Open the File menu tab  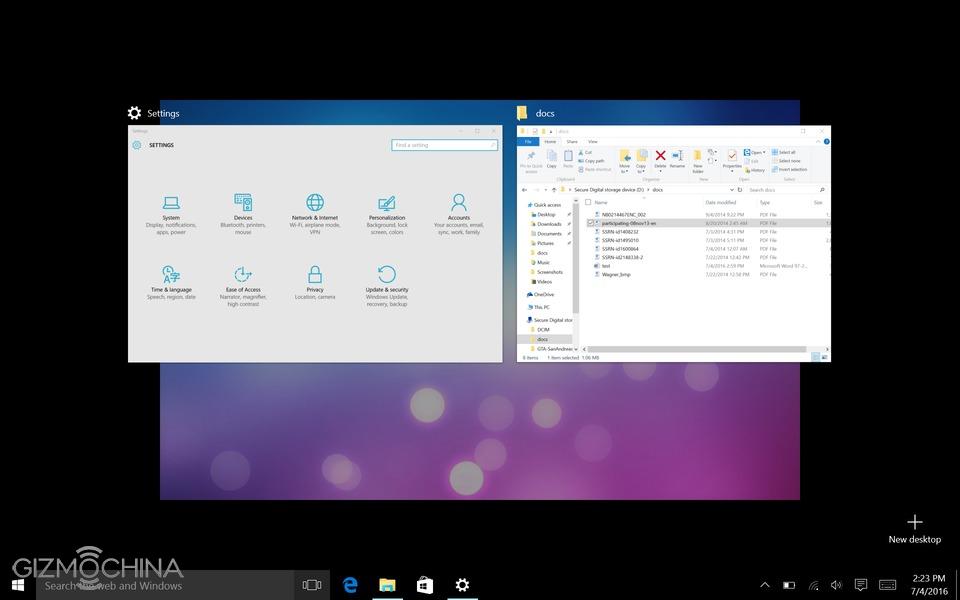pos(529,141)
